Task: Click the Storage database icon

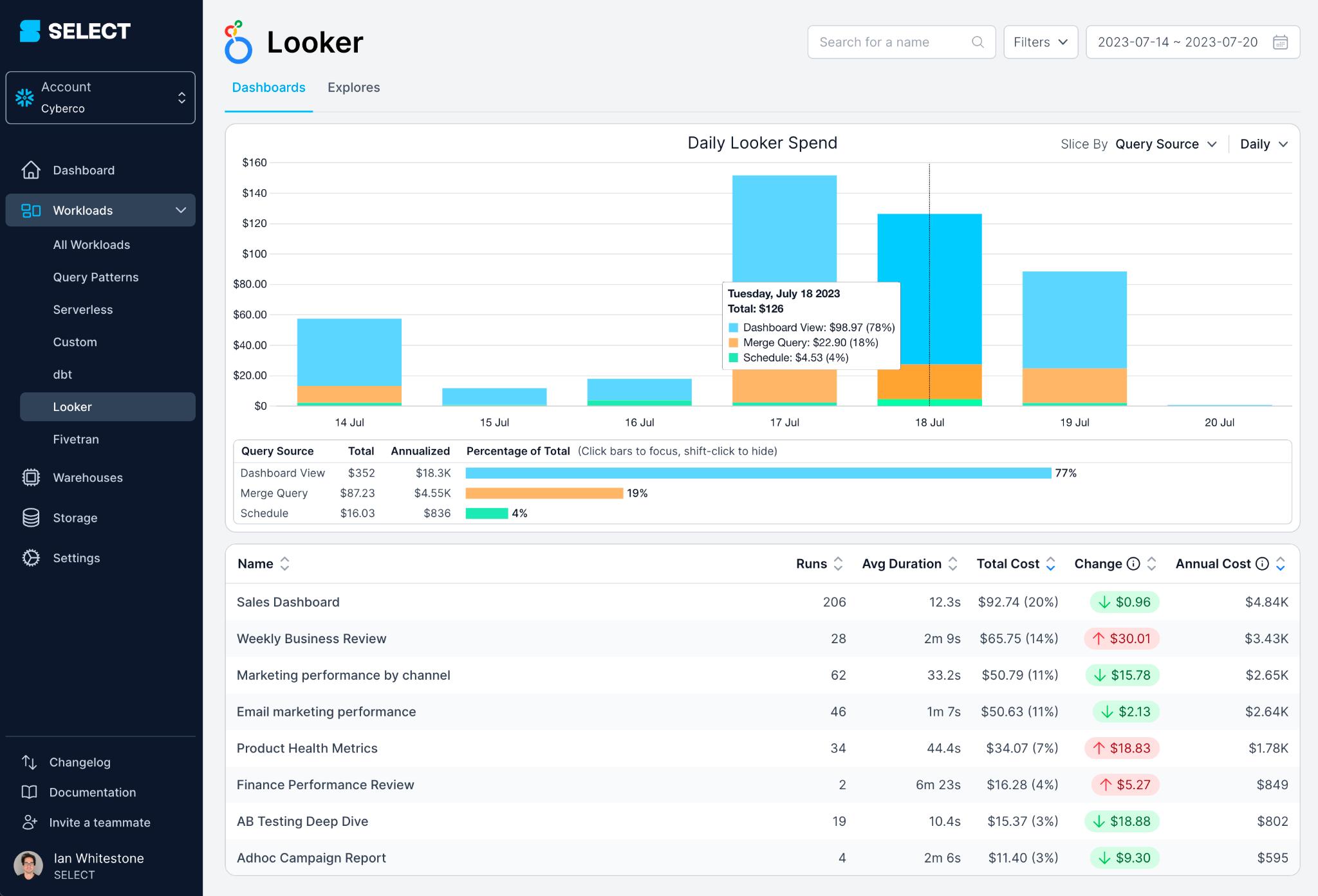Action: pyautogui.click(x=31, y=518)
